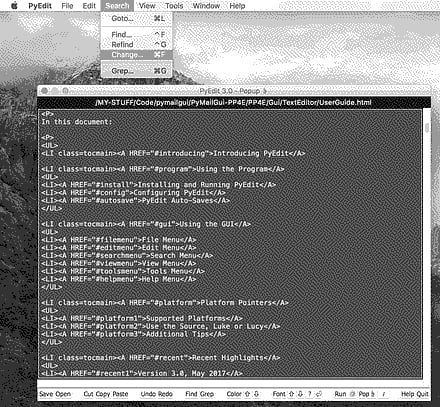Click the up arrow next to Font
Screen dimensions: 440x407
click(x=291, y=394)
